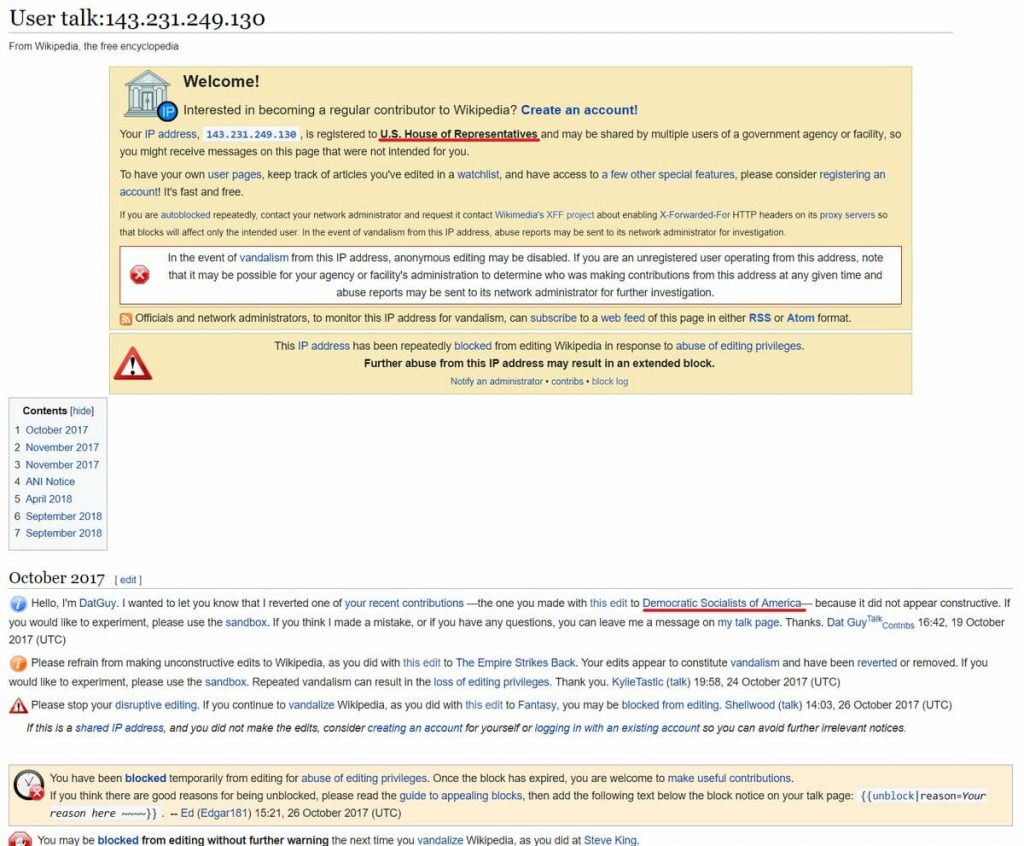Screen dimensions: 1024x846
Task: Click the subscribe link
Action: tap(553, 318)
